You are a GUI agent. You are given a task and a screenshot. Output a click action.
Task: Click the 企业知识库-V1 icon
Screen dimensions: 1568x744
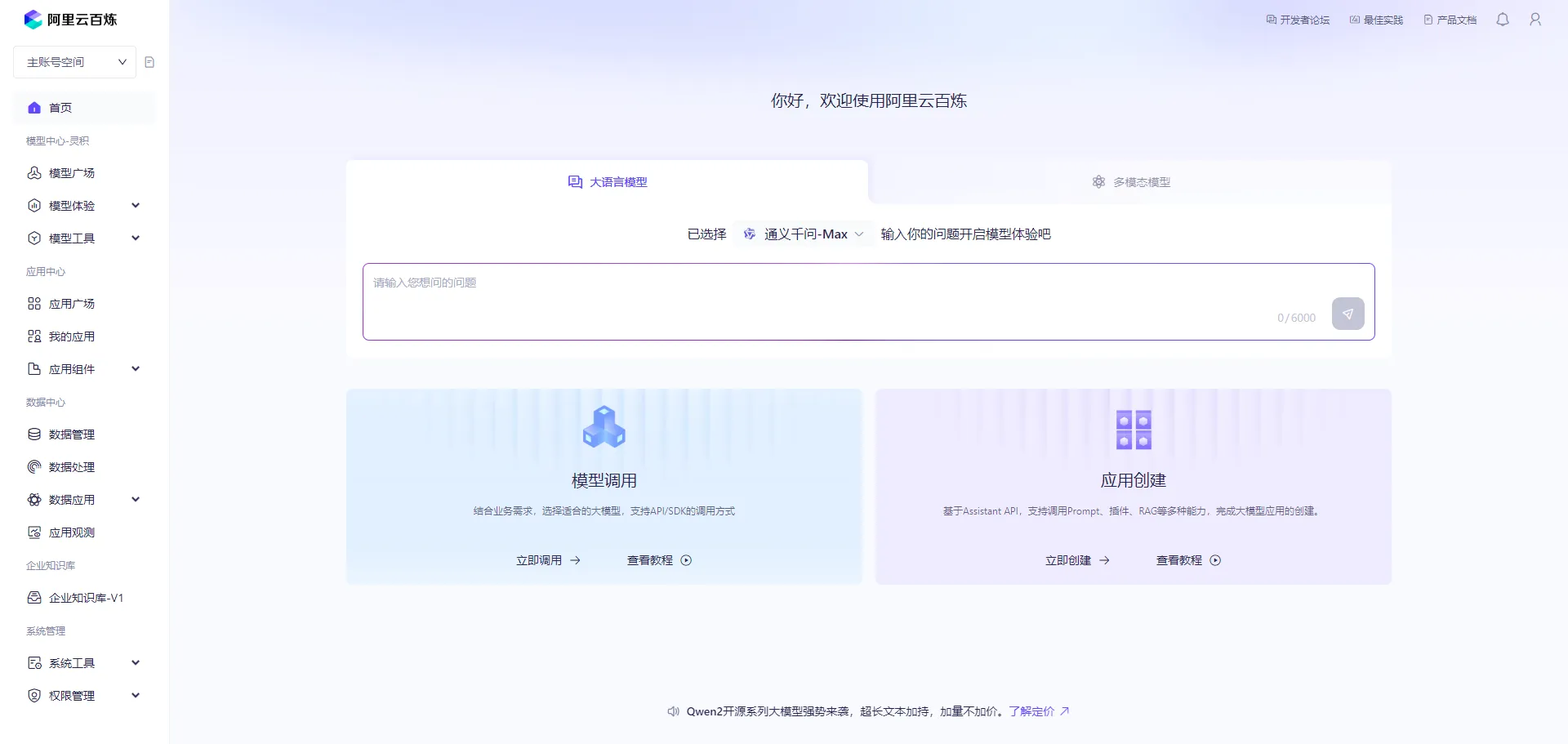(34, 598)
